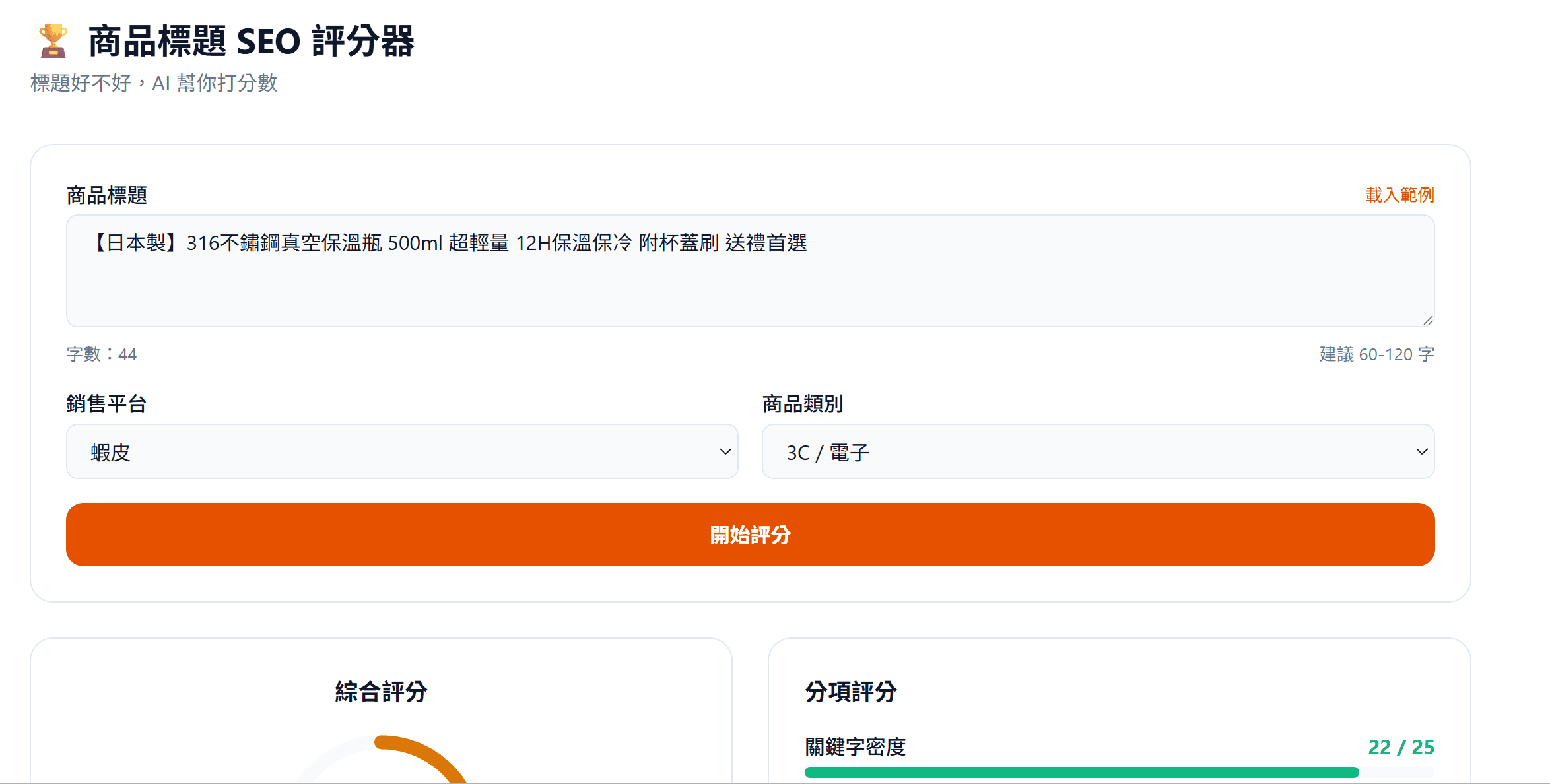Click the 標題好不好，AI 幫你打分數 subtitle
Image resolution: width=1550 pixels, height=784 pixels.
pyautogui.click(x=154, y=83)
